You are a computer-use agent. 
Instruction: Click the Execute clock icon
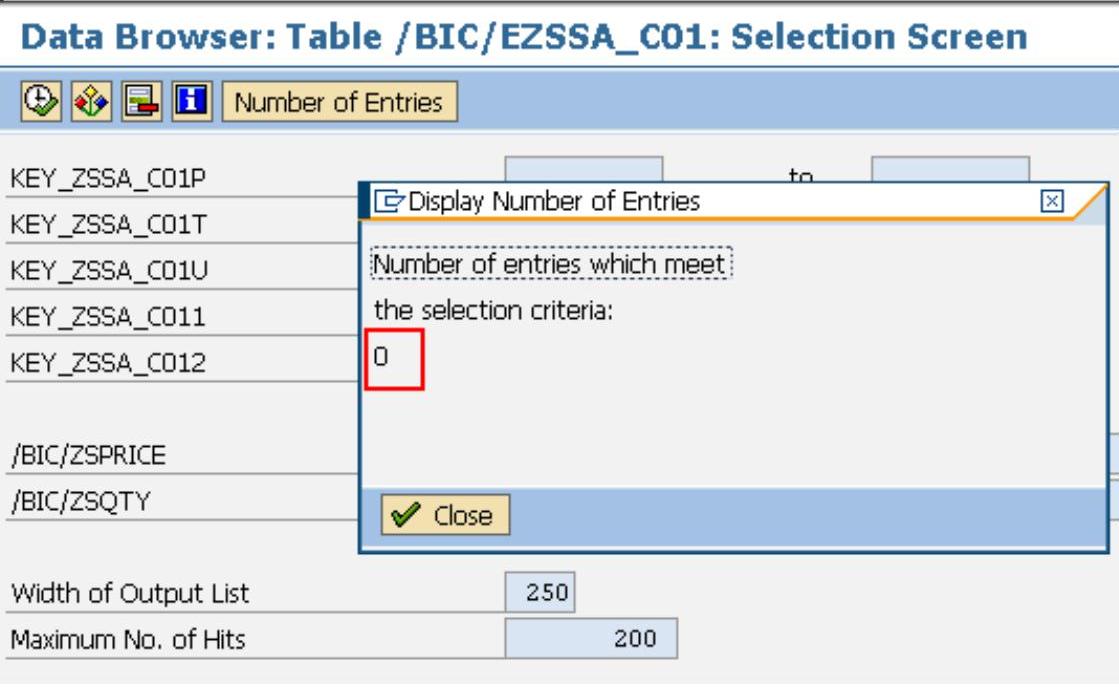(x=38, y=102)
